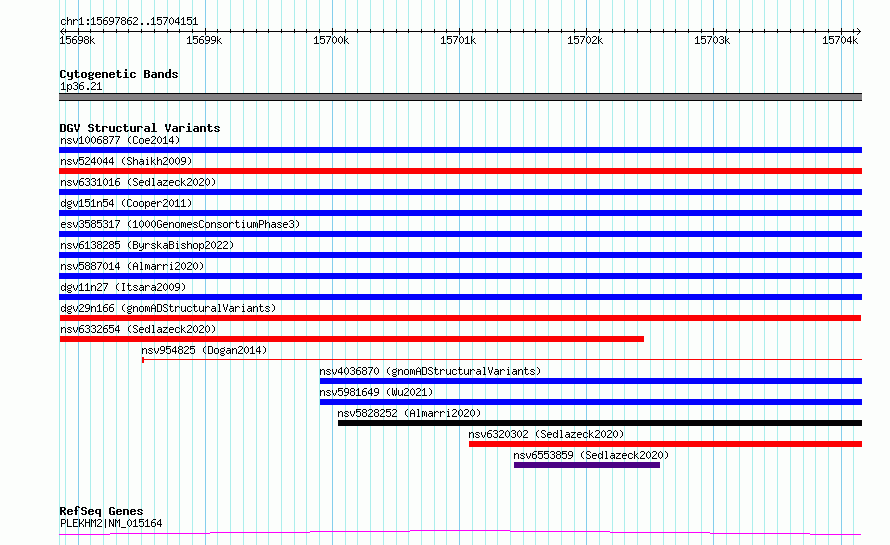This screenshot has height=545, width=890.
Task: Click nsv6320302 (Sedlazeck2020) red bar
Action: coord(665,444)
